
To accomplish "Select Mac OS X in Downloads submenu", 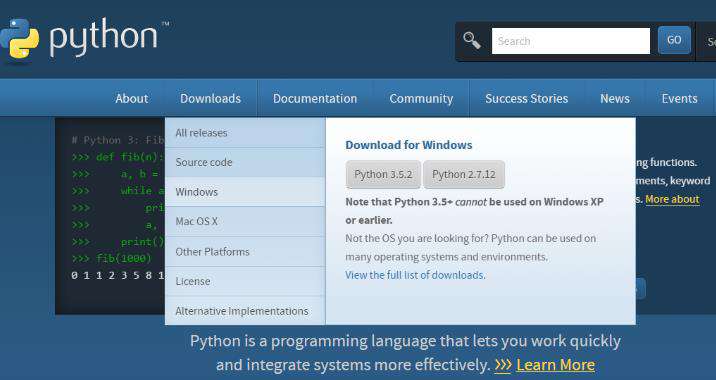I will [x=245, y=222].
